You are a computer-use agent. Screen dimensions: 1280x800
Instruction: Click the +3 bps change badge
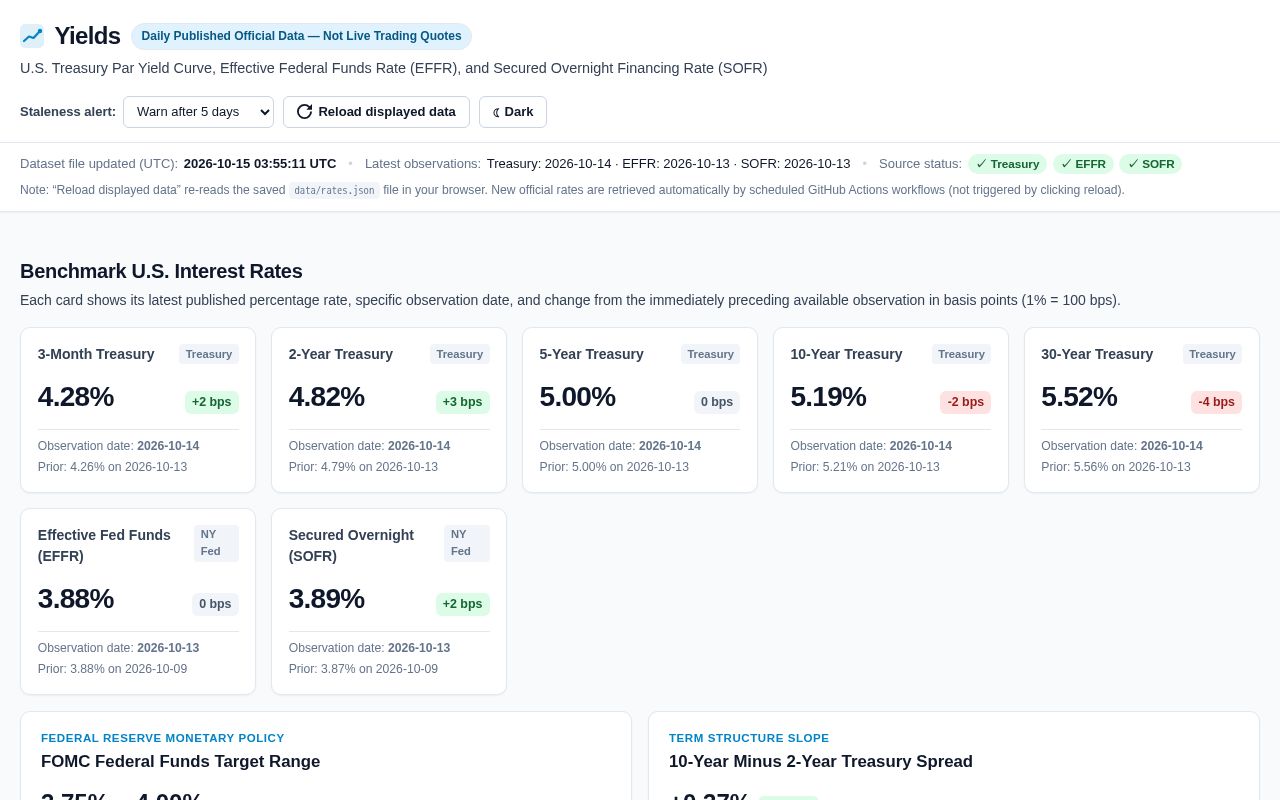coord(463,402)
